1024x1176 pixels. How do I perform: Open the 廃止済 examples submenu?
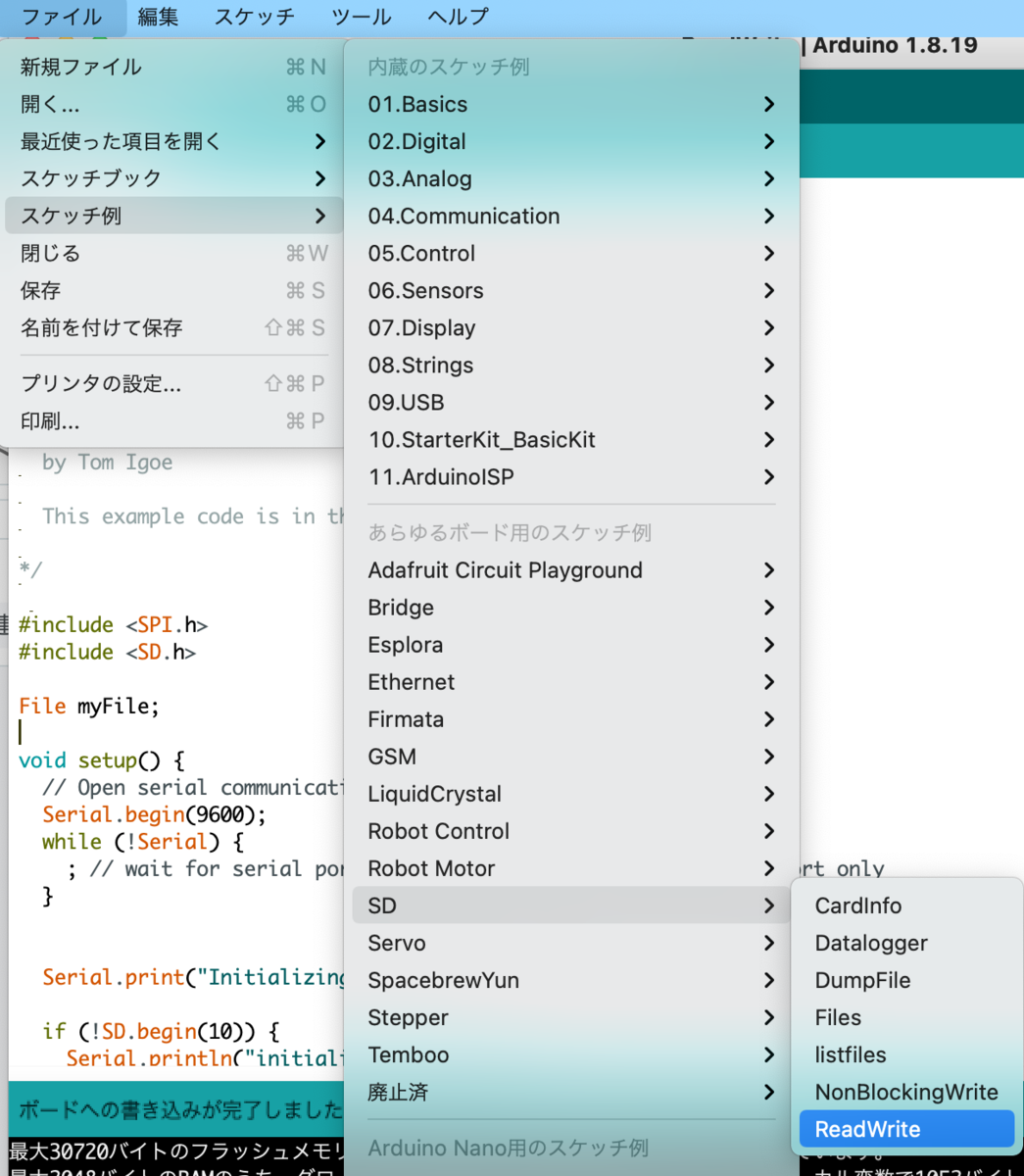pyautogui.click(x=571, y=1092)
